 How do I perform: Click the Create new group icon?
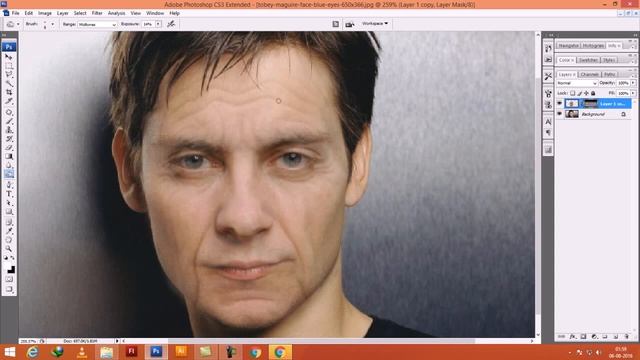tap(605, 336)
